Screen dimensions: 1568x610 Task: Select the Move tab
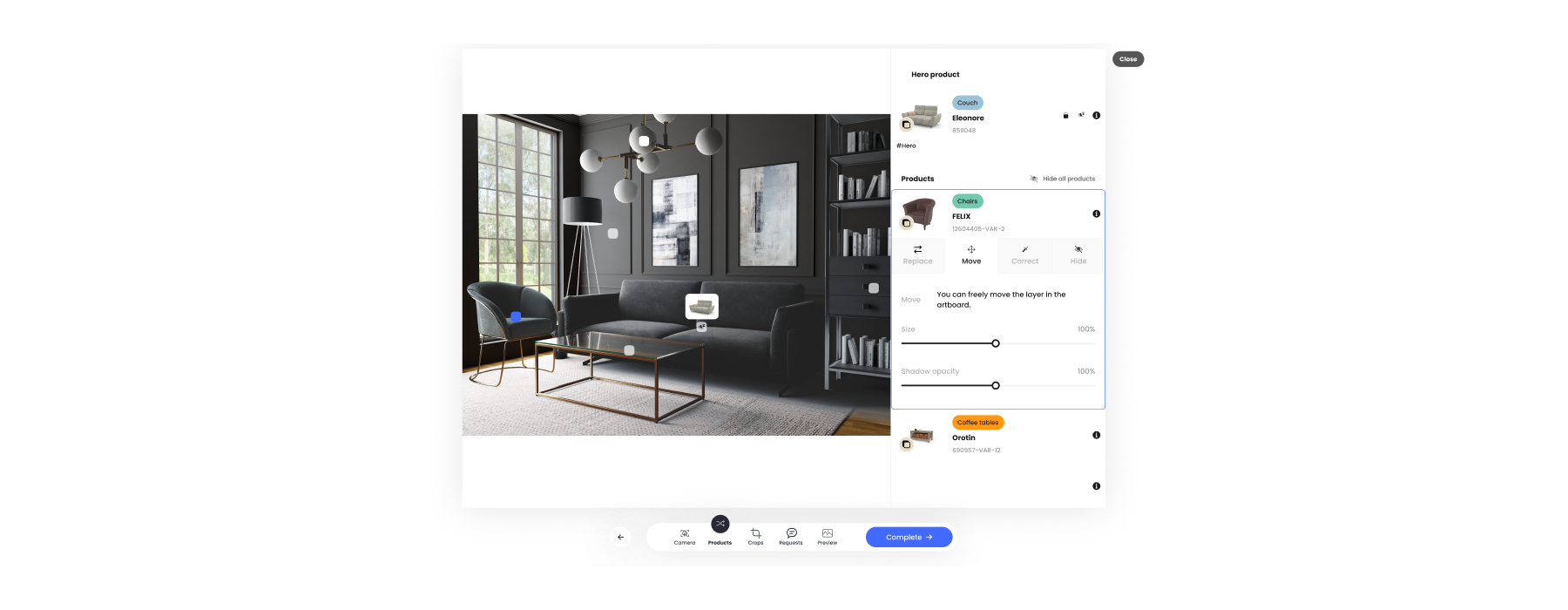971,254
